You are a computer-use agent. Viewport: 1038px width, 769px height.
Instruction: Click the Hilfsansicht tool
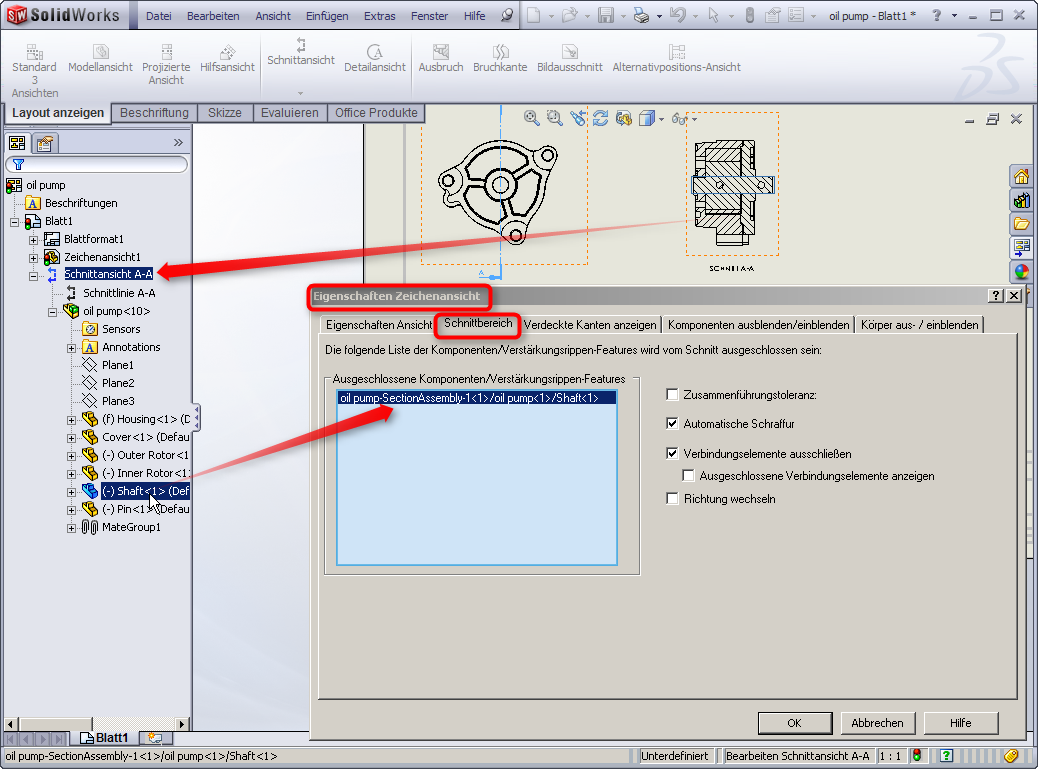(227, 58)
